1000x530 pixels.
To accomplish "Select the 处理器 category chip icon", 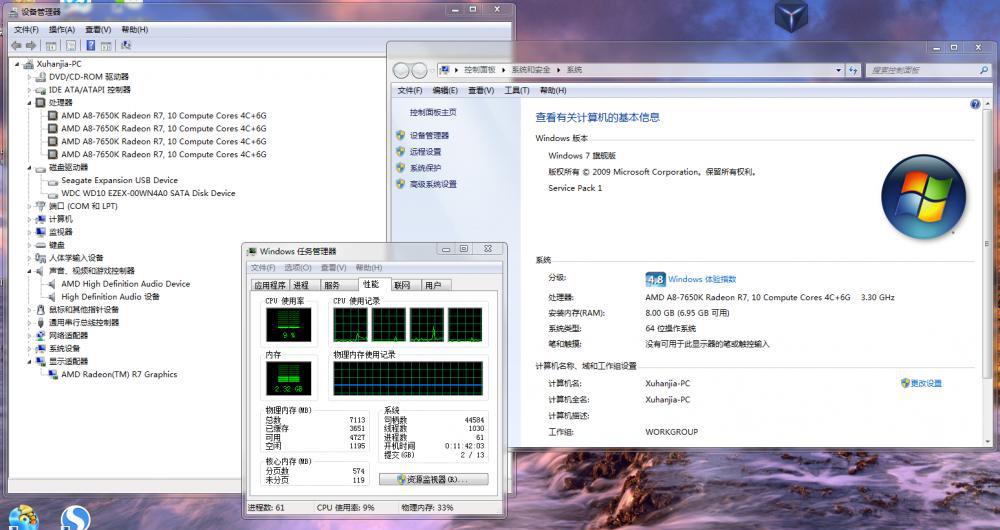I will [x=41, y=103].
